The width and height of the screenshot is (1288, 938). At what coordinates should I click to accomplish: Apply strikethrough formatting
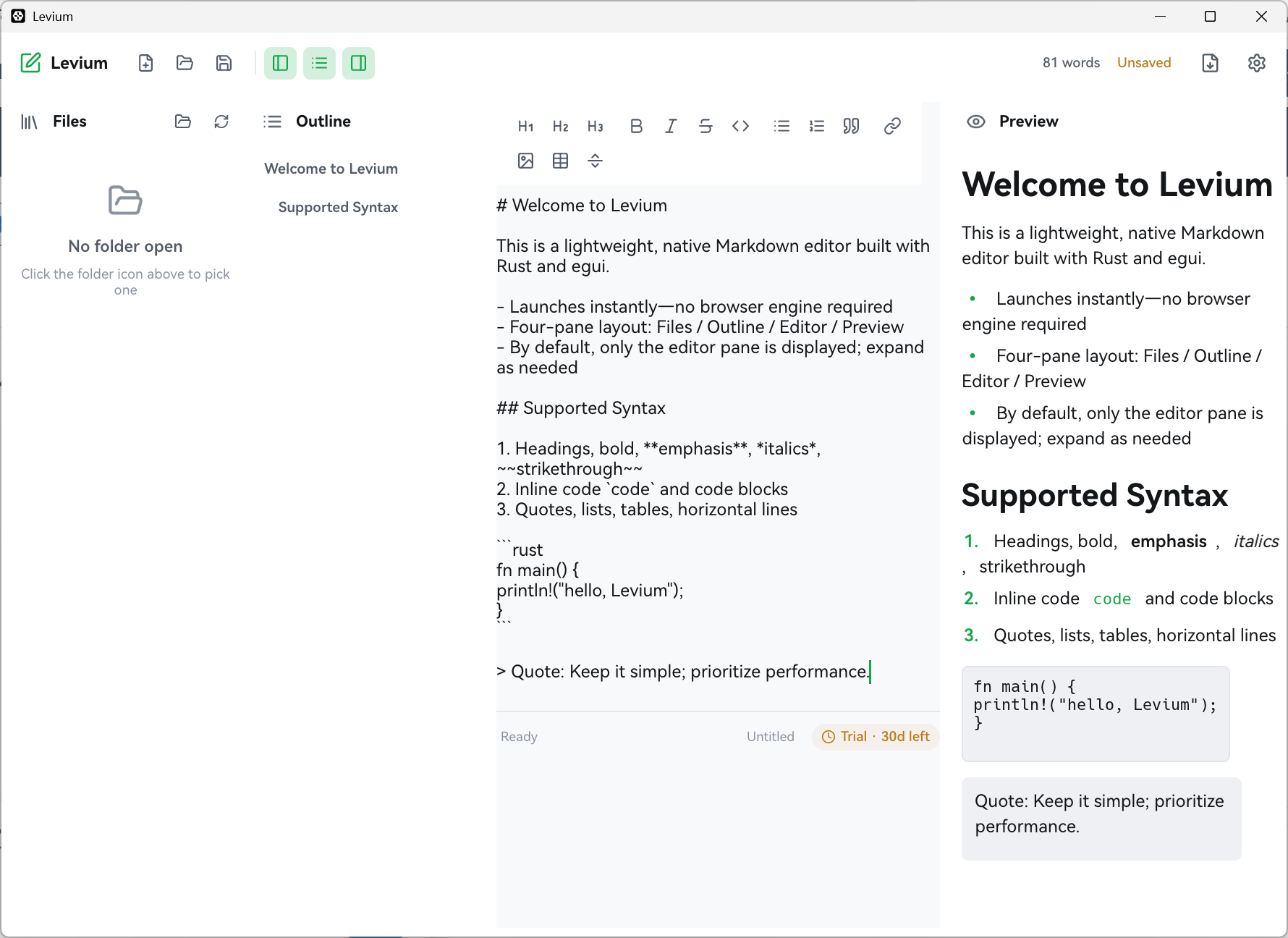click(x=706, y=127)
